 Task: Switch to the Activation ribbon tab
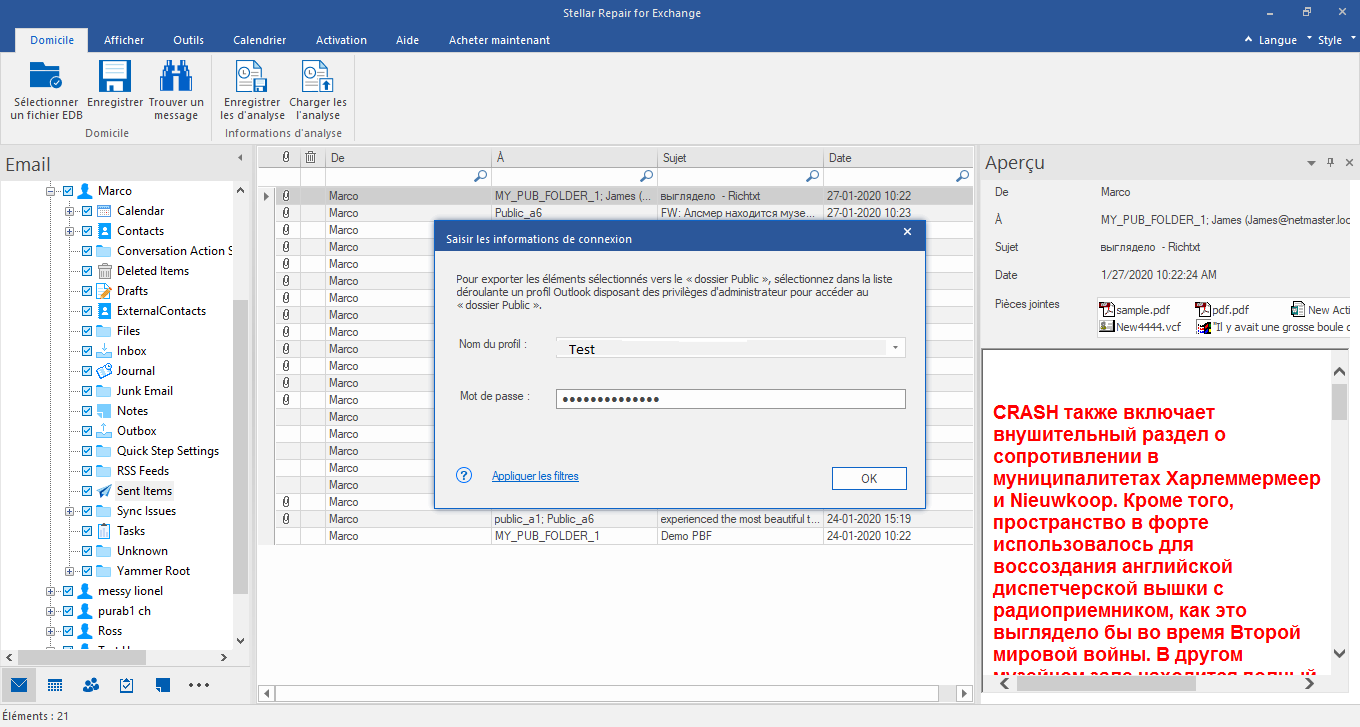pyautogui.click(x=341, y=40)
